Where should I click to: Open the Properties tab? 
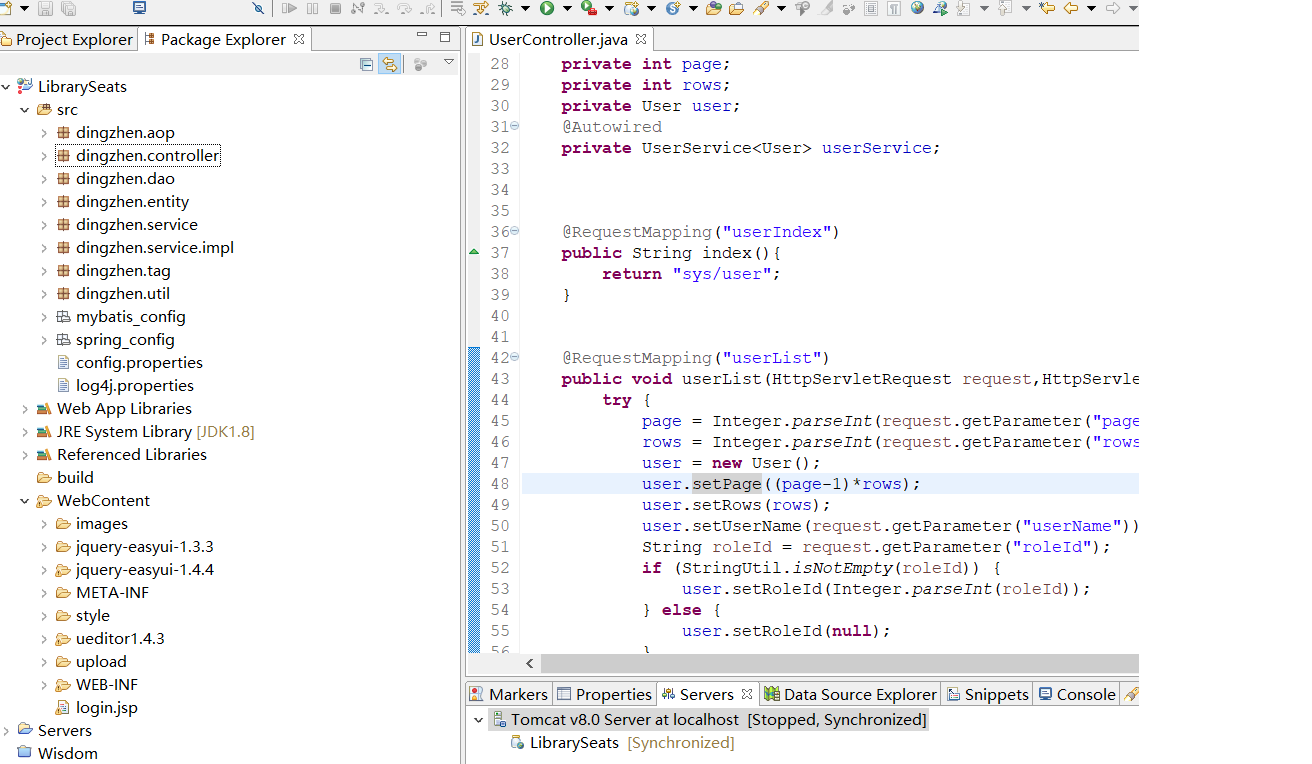(605, 694)
